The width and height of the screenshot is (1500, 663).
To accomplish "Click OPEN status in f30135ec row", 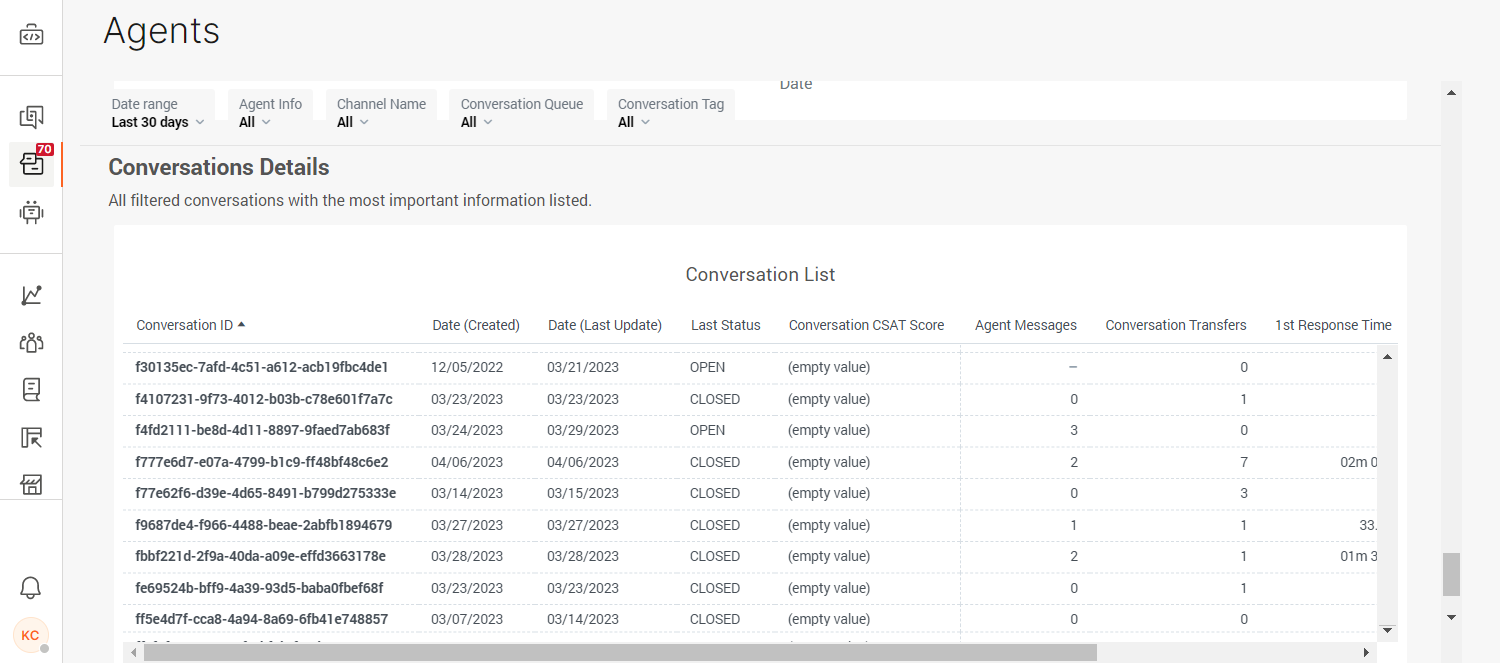I will point(707,367).
